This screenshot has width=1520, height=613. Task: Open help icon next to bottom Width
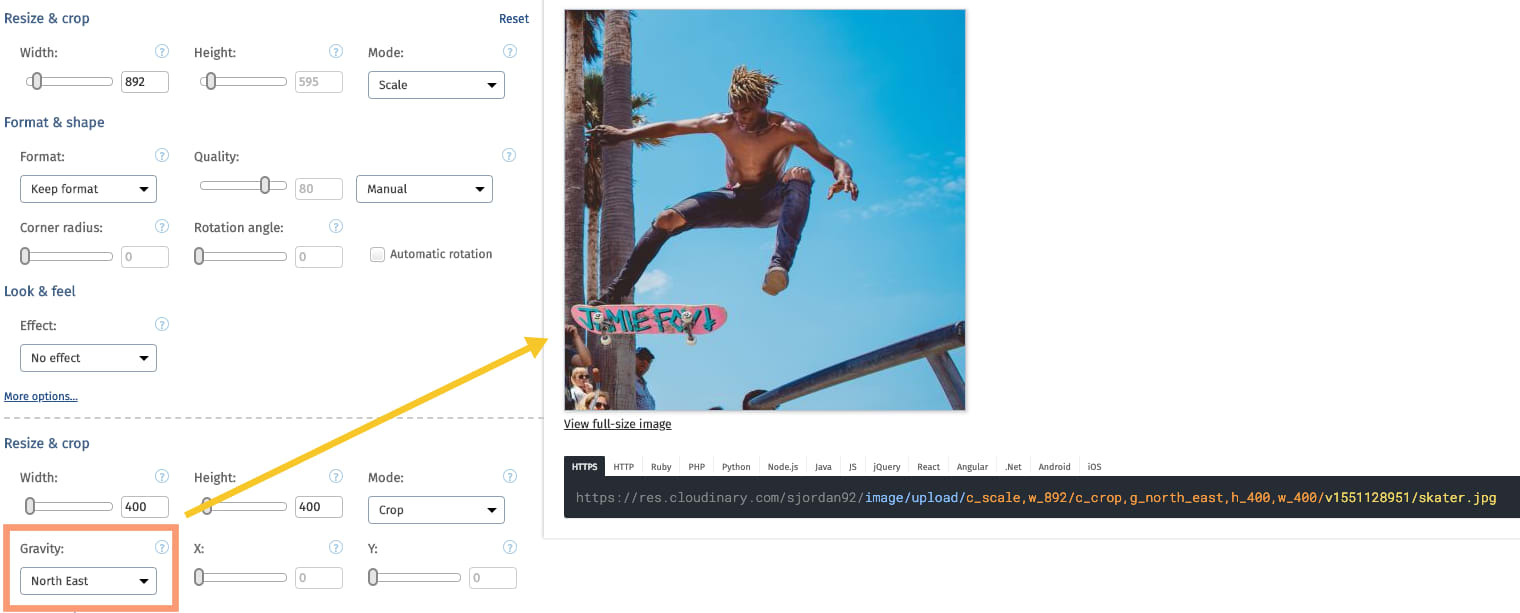[x=162, y=477]
